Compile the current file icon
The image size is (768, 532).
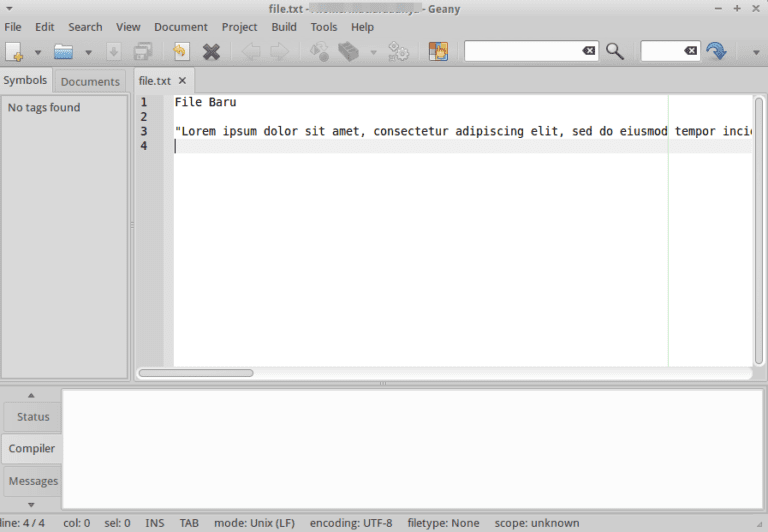tap(319, 51)
